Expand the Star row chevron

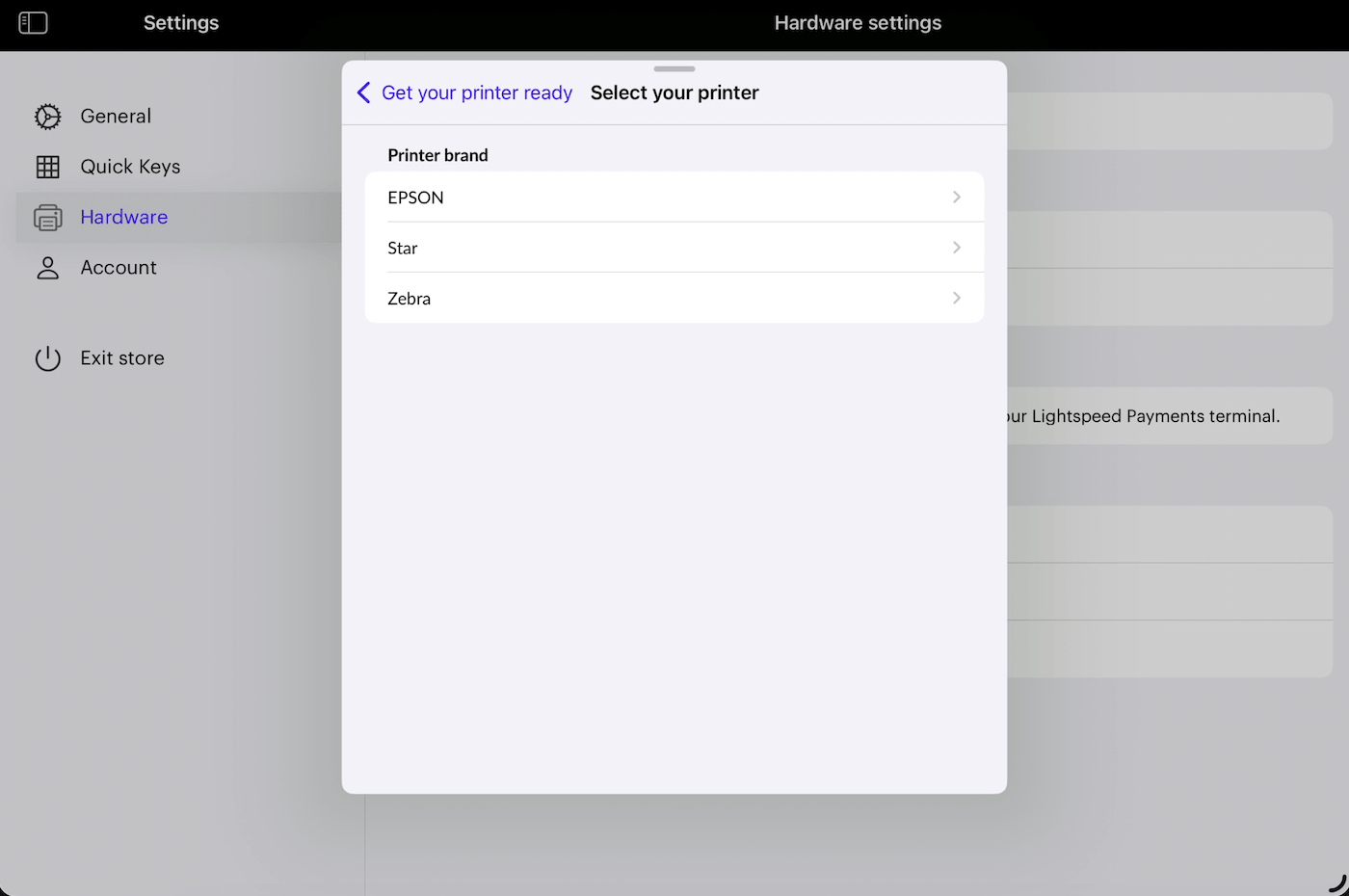[x=957, y=248]
